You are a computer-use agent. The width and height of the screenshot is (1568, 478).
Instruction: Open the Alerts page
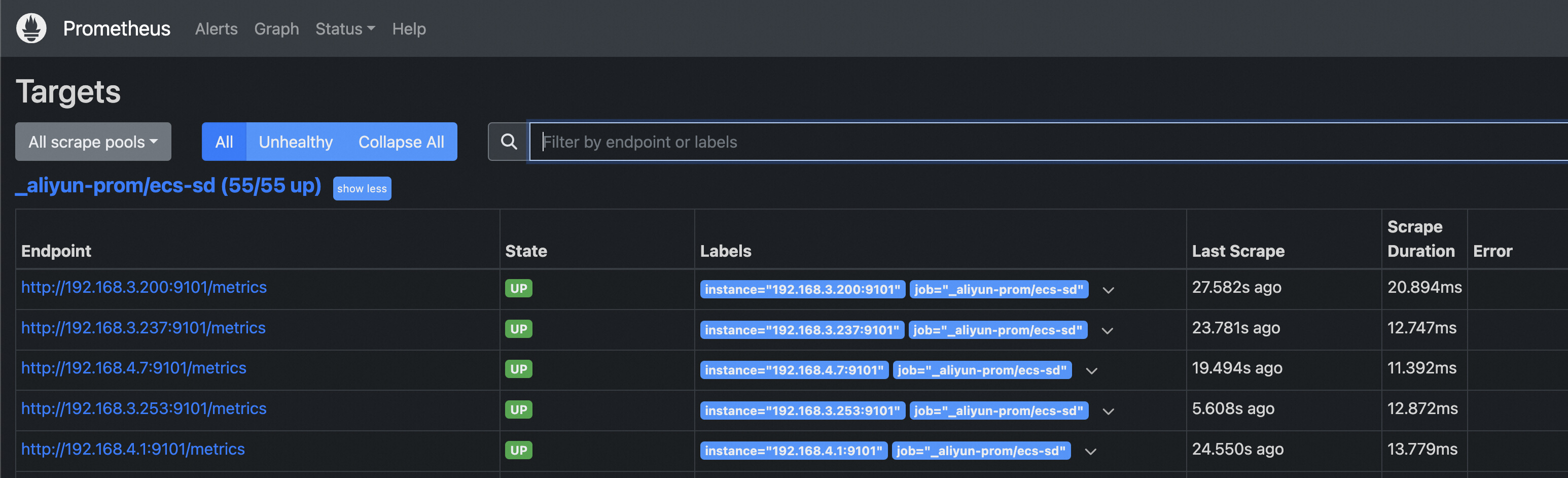point(216,28)
